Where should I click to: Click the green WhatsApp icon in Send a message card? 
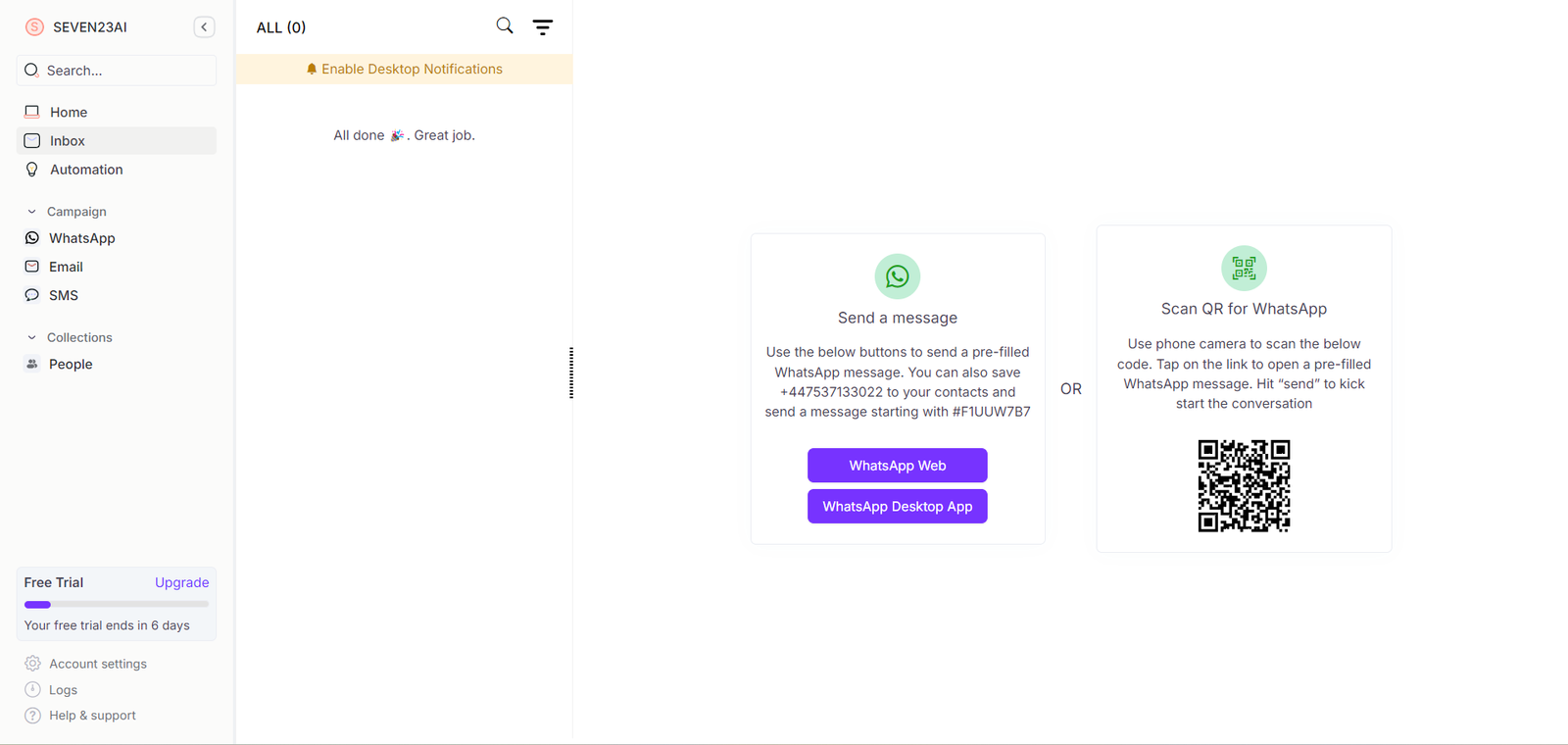pyautogui.click(x=898, y=276)
